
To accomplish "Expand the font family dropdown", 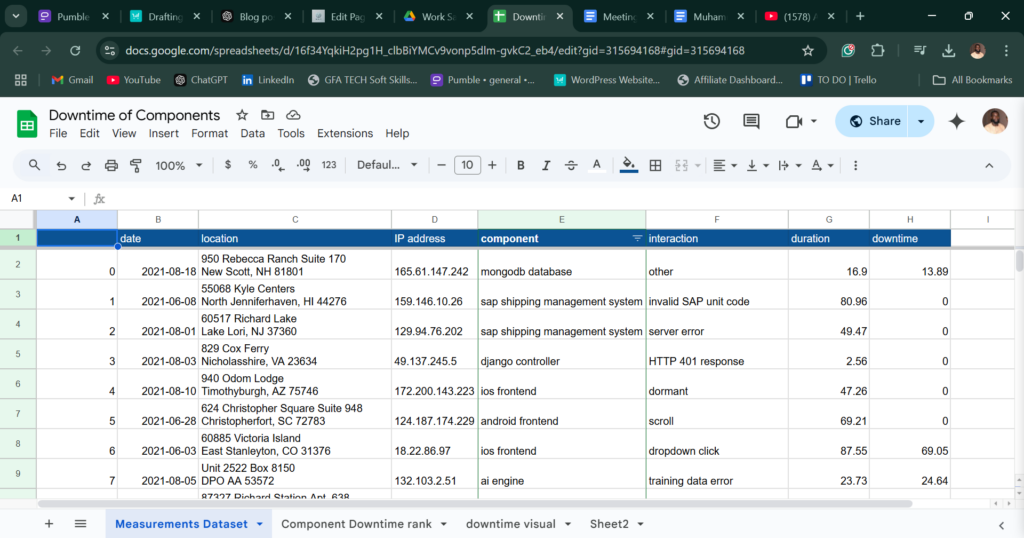I will [x=384, y=165].
